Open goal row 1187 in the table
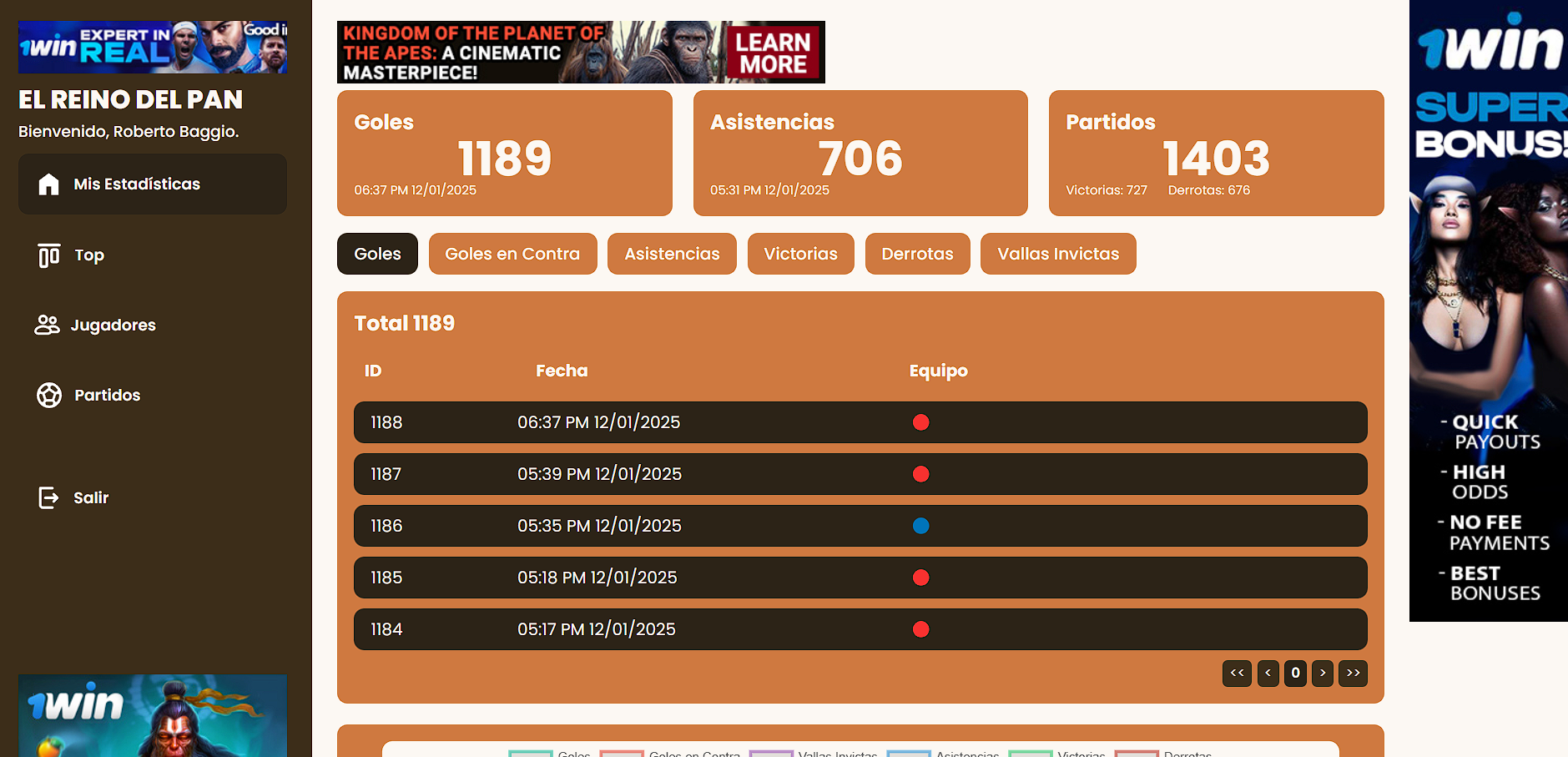Viewport: 1568px width, 757px height. (x=860, y=475)
